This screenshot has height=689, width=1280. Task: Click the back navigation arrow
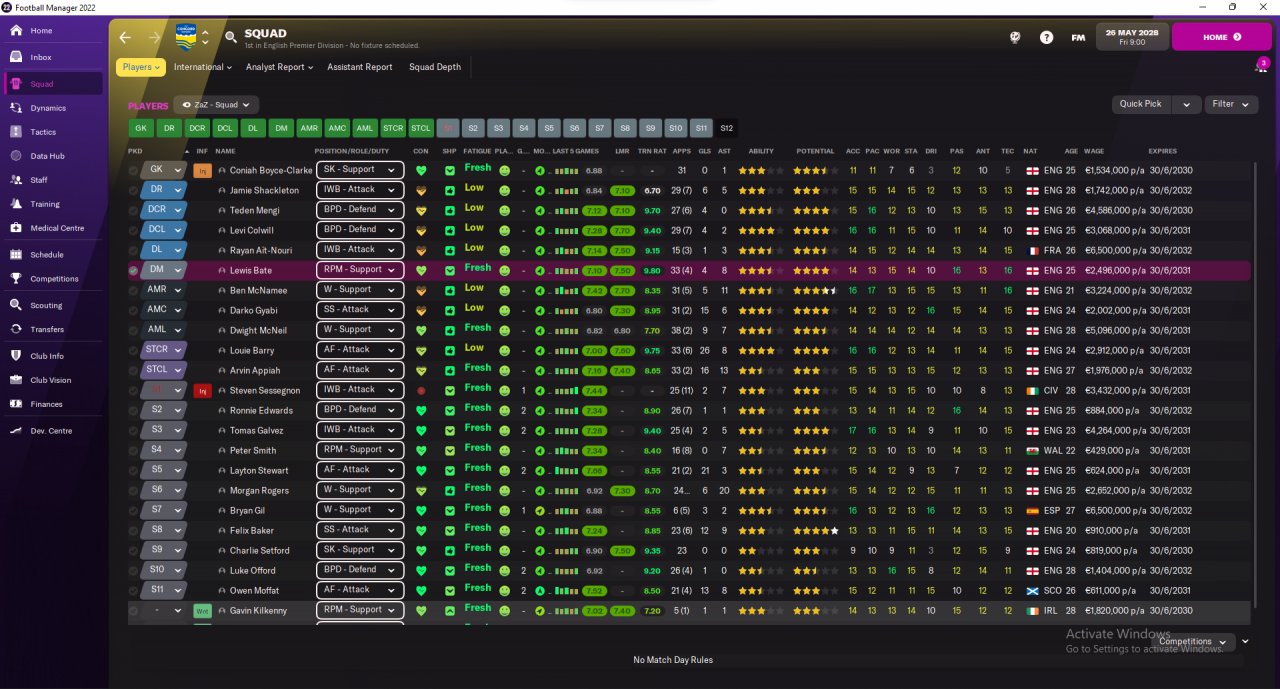tap(125, 37)
